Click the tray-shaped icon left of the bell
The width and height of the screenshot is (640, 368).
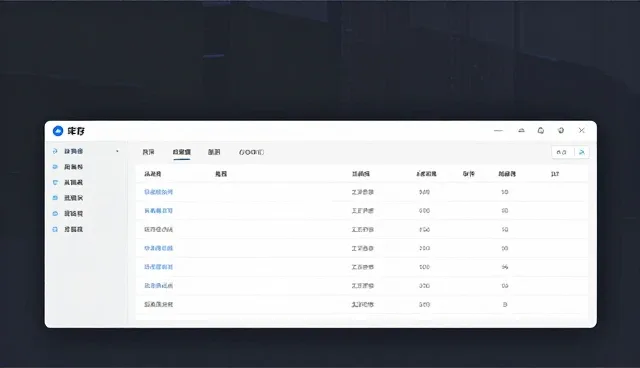click(x=521, y=131)
